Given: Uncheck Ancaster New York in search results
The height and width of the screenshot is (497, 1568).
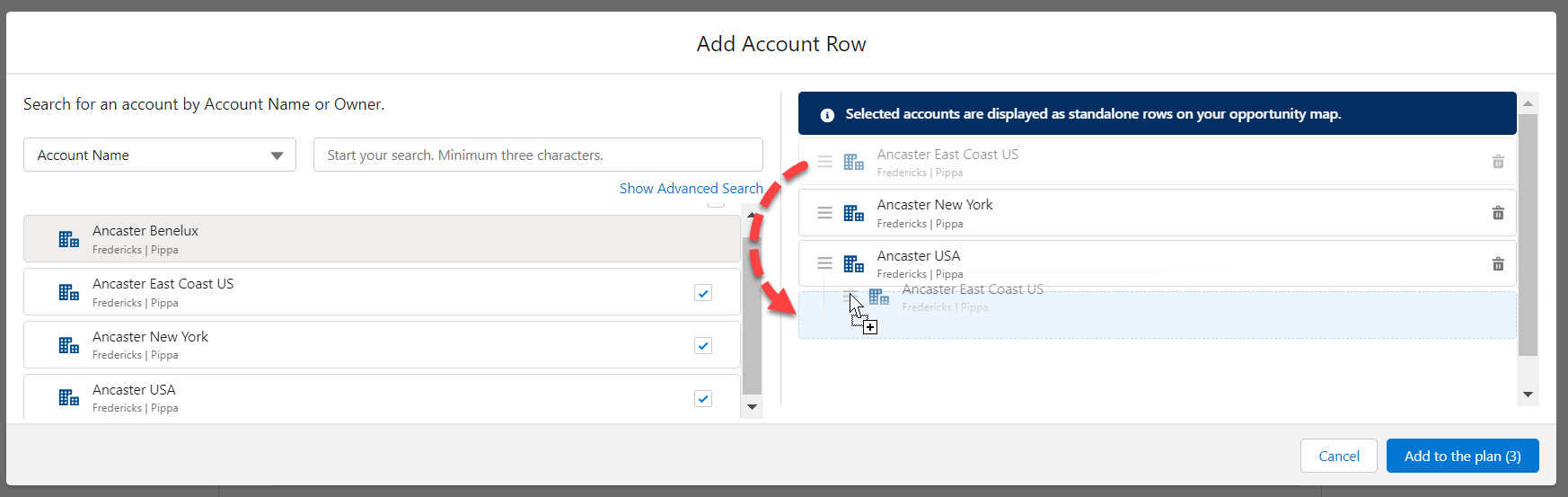Looking at the screenshot, I should coord(703,346).
